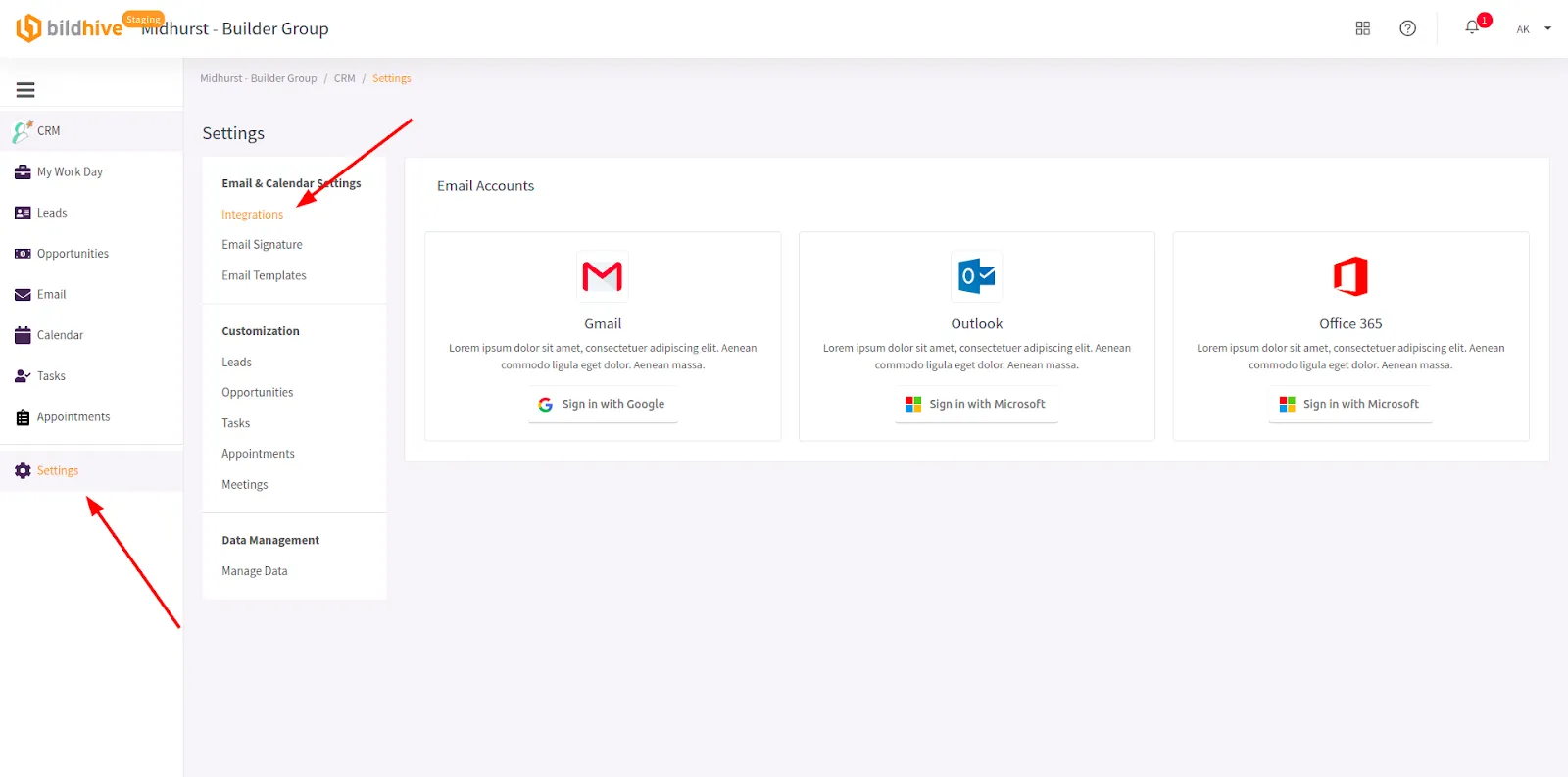1568x777 pixels.
Task: Open My Work Day in sidebar
Action: pos(70,172)
